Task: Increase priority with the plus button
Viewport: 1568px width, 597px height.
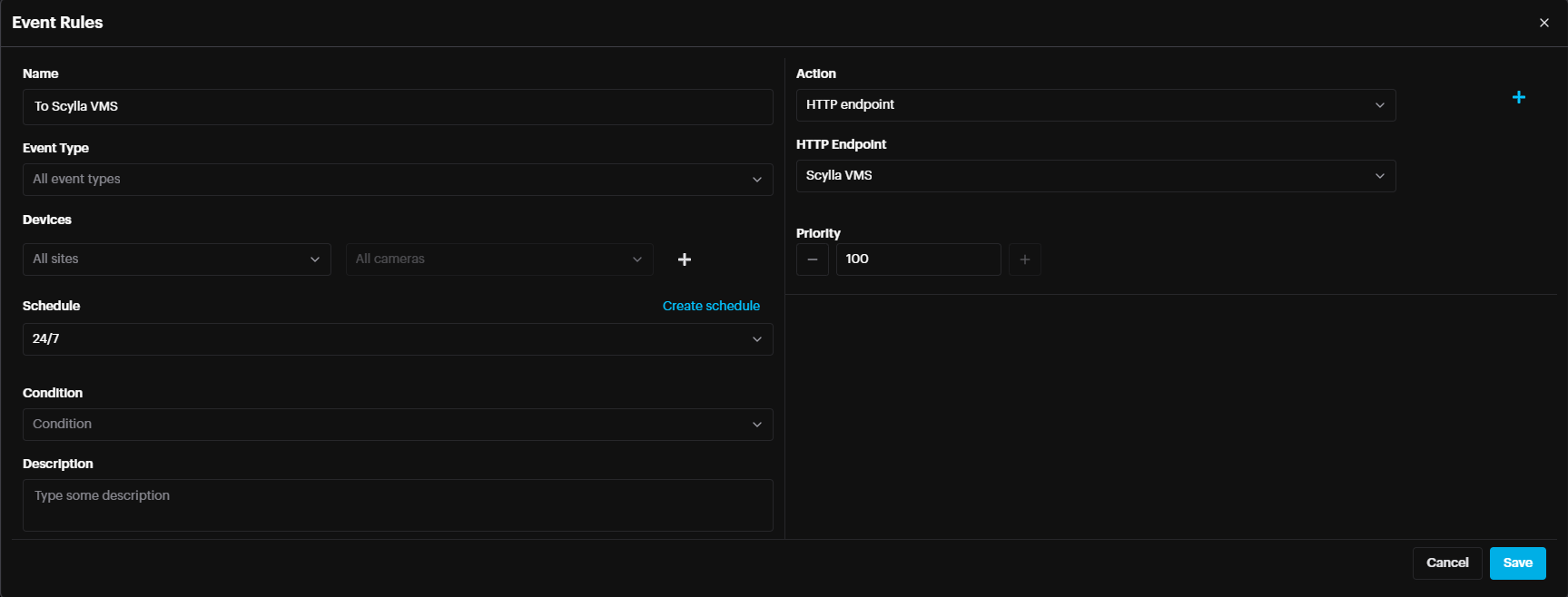Action: 1024,259
